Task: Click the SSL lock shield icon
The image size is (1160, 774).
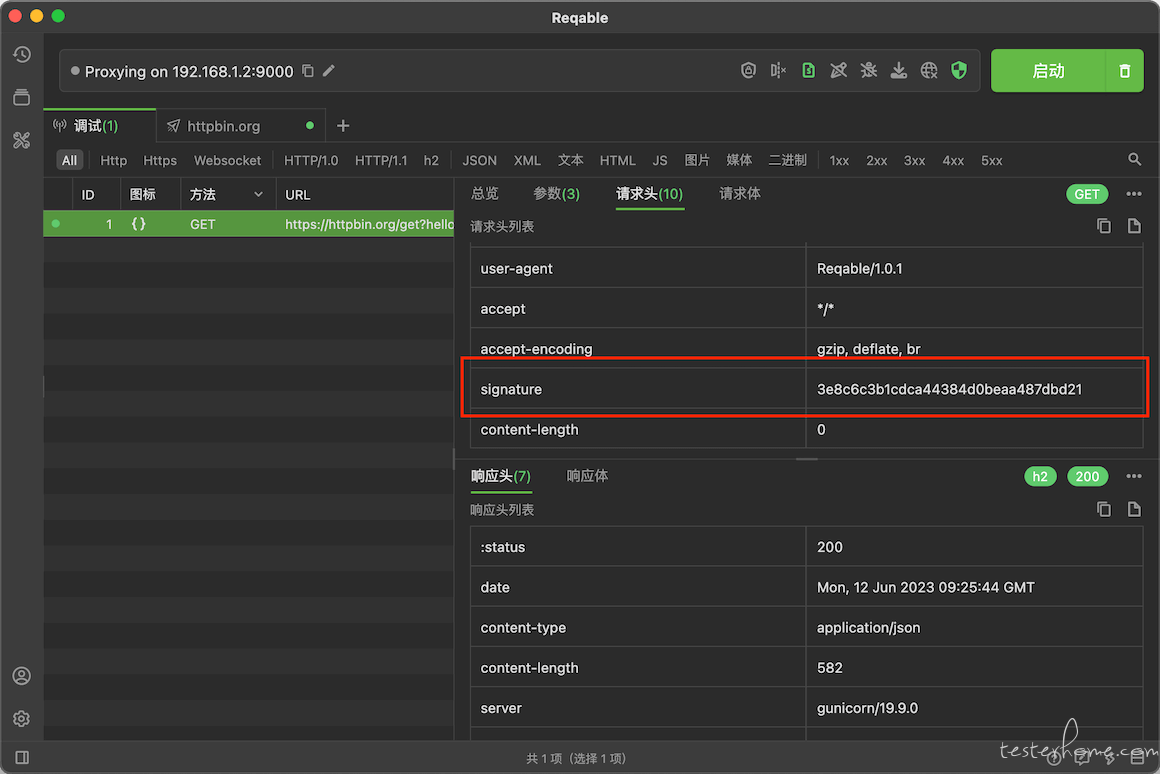Action: [x=748, y=70]
